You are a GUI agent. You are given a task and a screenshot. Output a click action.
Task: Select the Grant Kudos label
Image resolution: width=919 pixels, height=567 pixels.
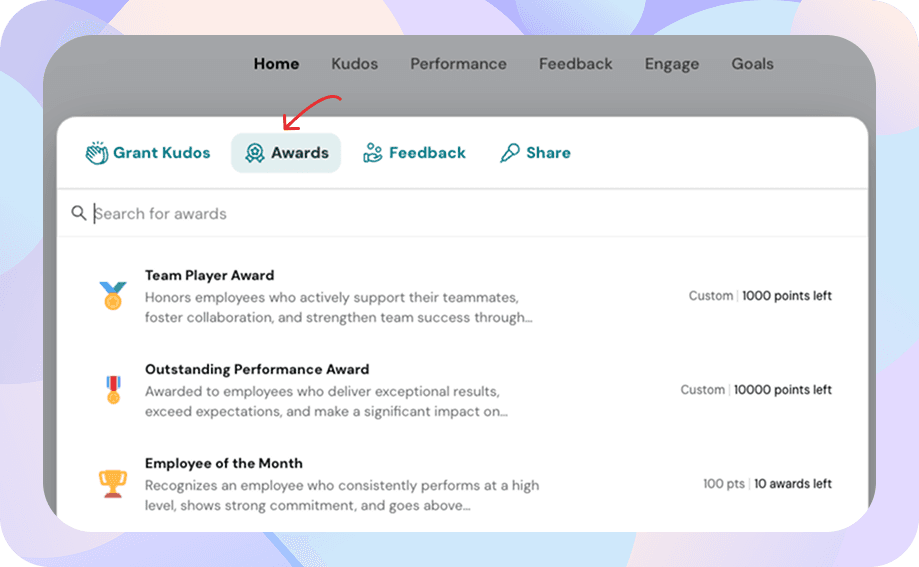click(x=162, y=153)
